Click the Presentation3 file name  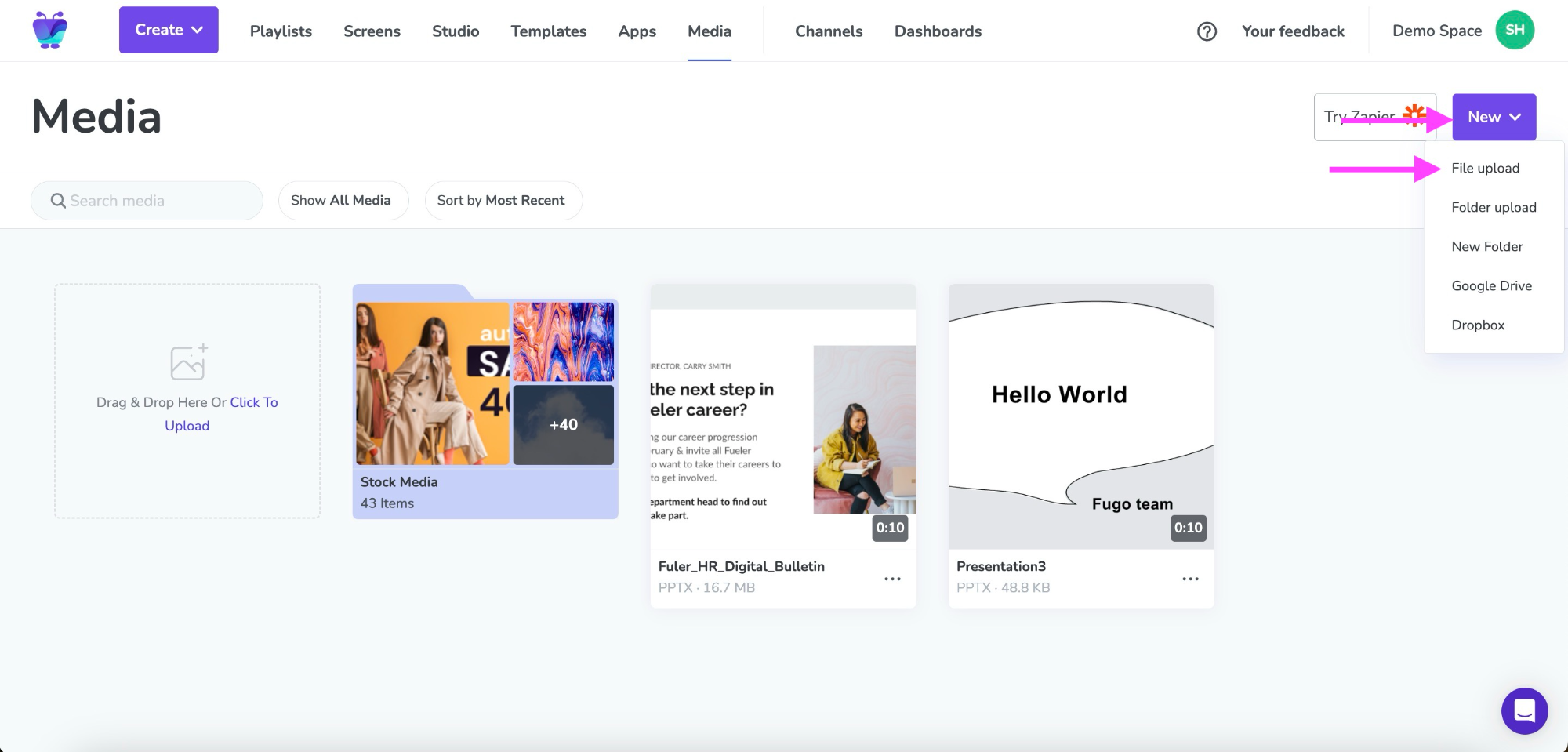(x=1001, y=566)
